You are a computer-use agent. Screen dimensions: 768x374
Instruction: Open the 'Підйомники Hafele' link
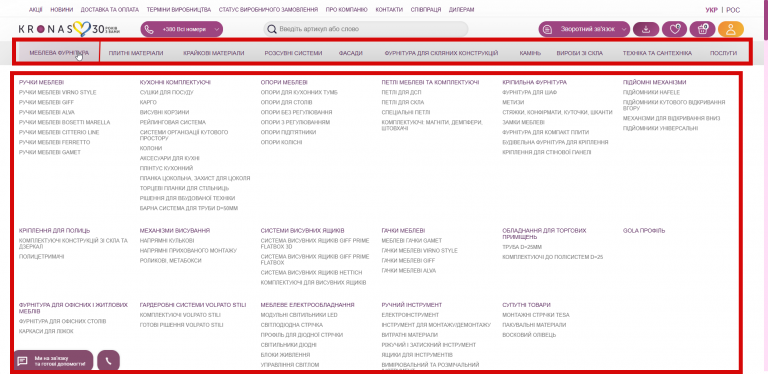tap(651, 93)
